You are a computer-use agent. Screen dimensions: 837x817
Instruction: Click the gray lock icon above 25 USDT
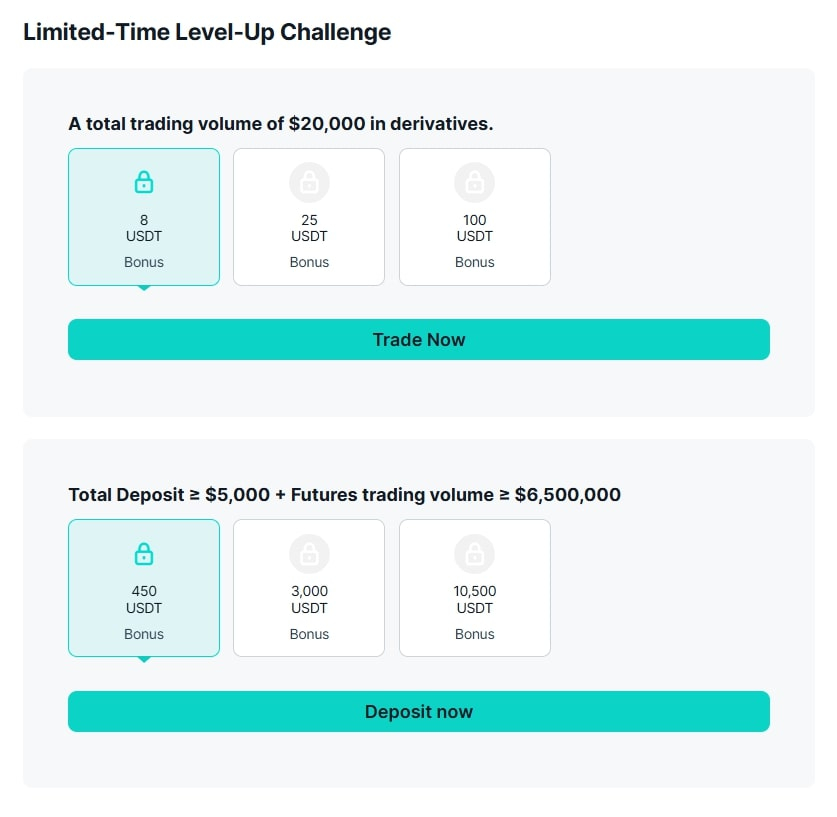tap(309, 182)
